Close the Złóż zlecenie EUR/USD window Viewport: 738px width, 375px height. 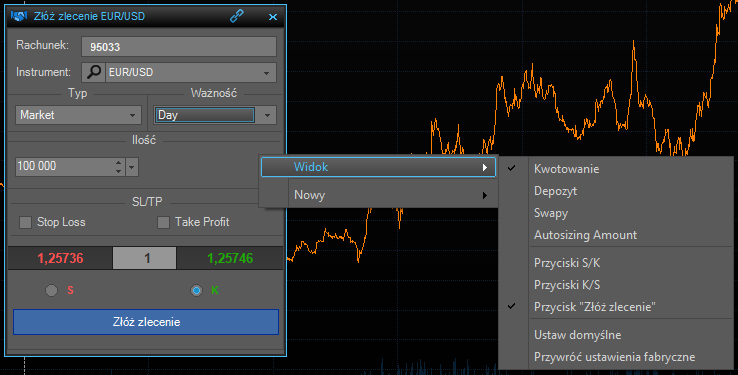[273, 17]
